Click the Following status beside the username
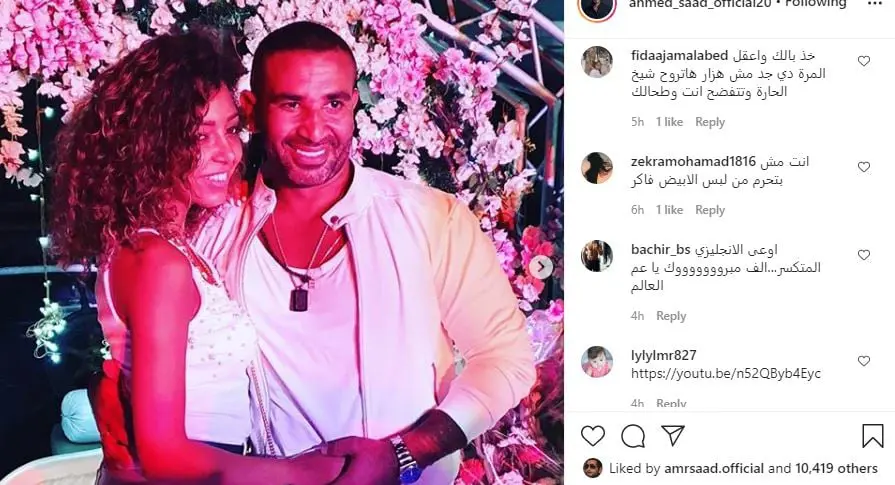The height and width of the screenshot is (485, 895). pos(816,3)
